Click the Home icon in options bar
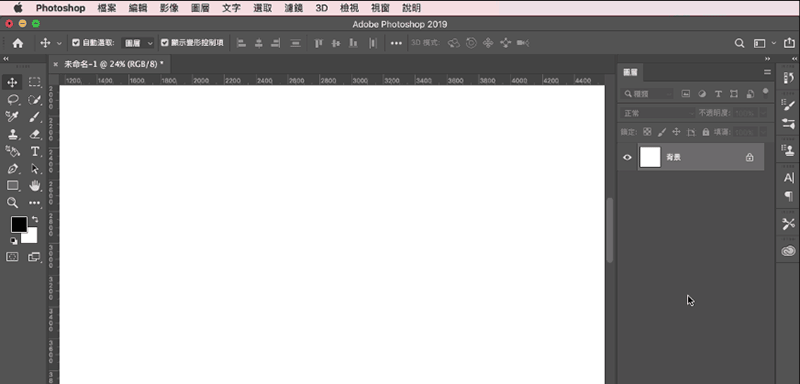Image resolution: width=800 pixels, height=384 pixels. tap(18, 43)
